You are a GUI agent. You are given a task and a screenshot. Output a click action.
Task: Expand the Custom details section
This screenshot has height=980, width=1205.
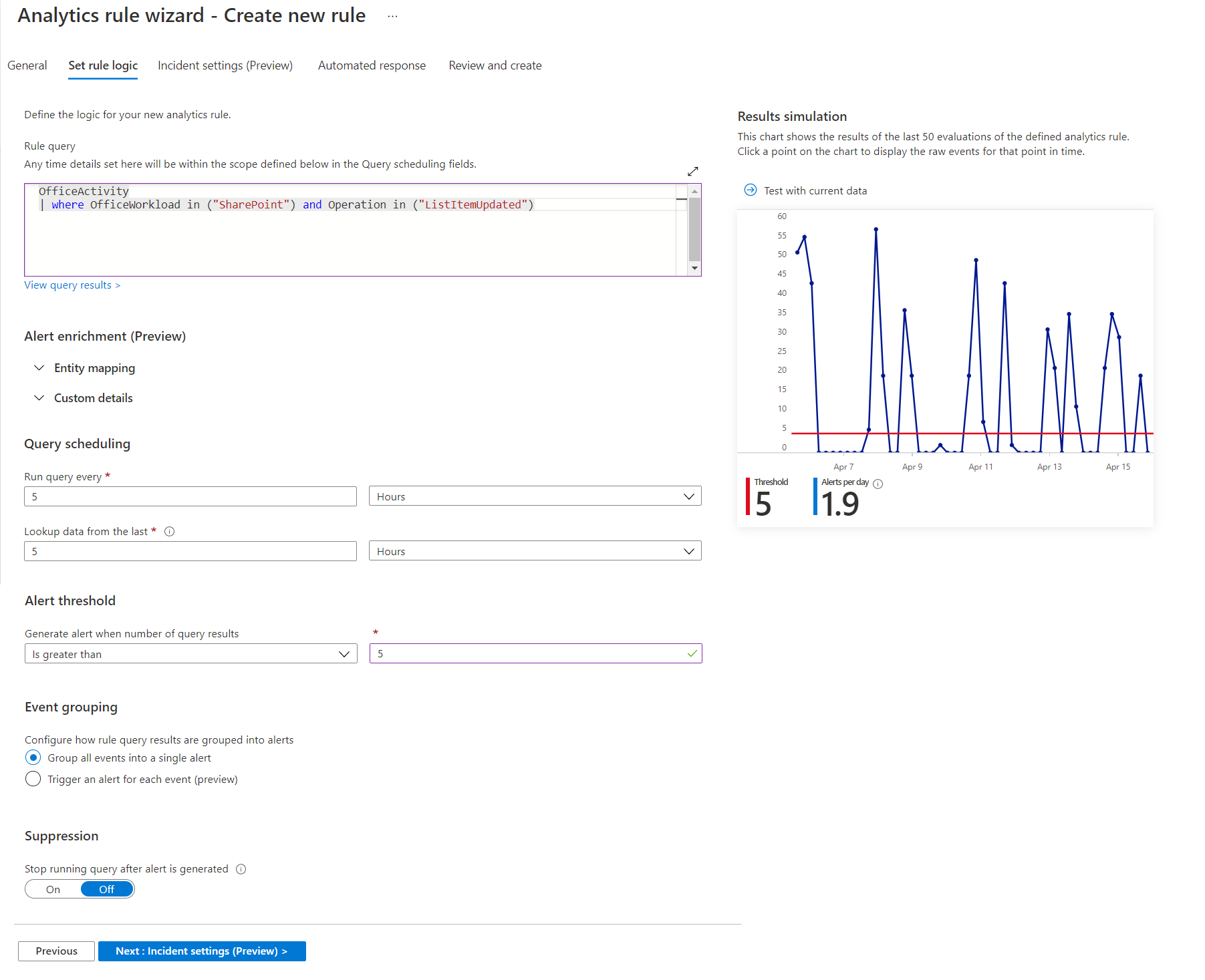pyautogui.click(x=93, y=398)
